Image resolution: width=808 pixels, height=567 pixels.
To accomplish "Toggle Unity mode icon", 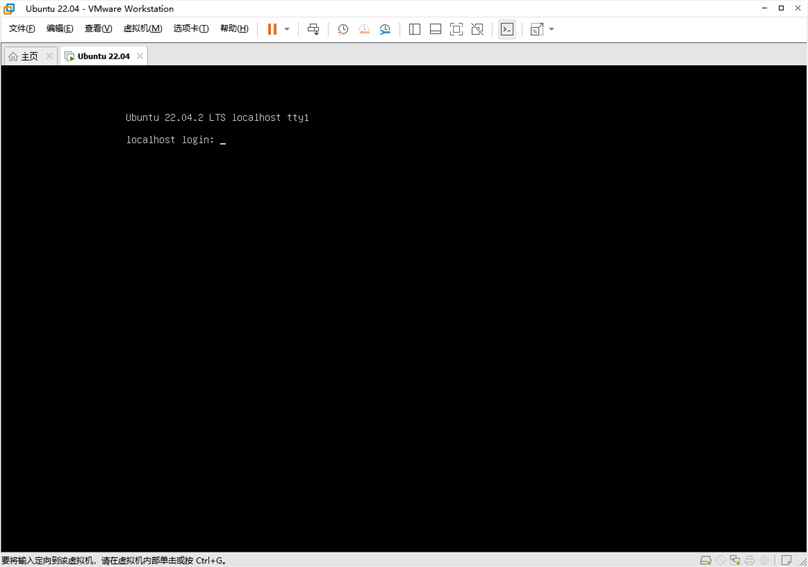I will [477, 29].
